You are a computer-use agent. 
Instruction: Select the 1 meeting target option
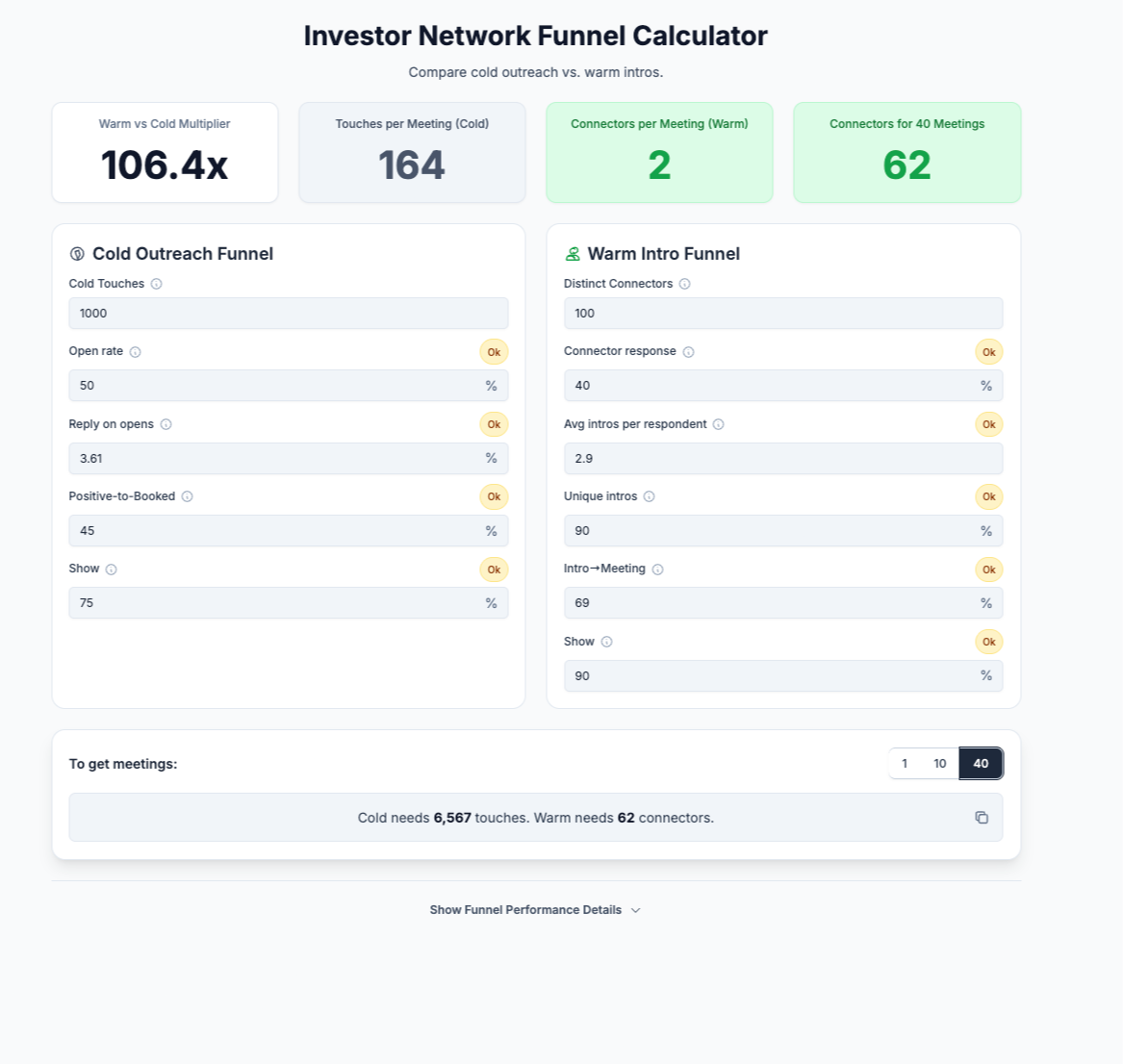pyautogui.click(x=905, y=764)
